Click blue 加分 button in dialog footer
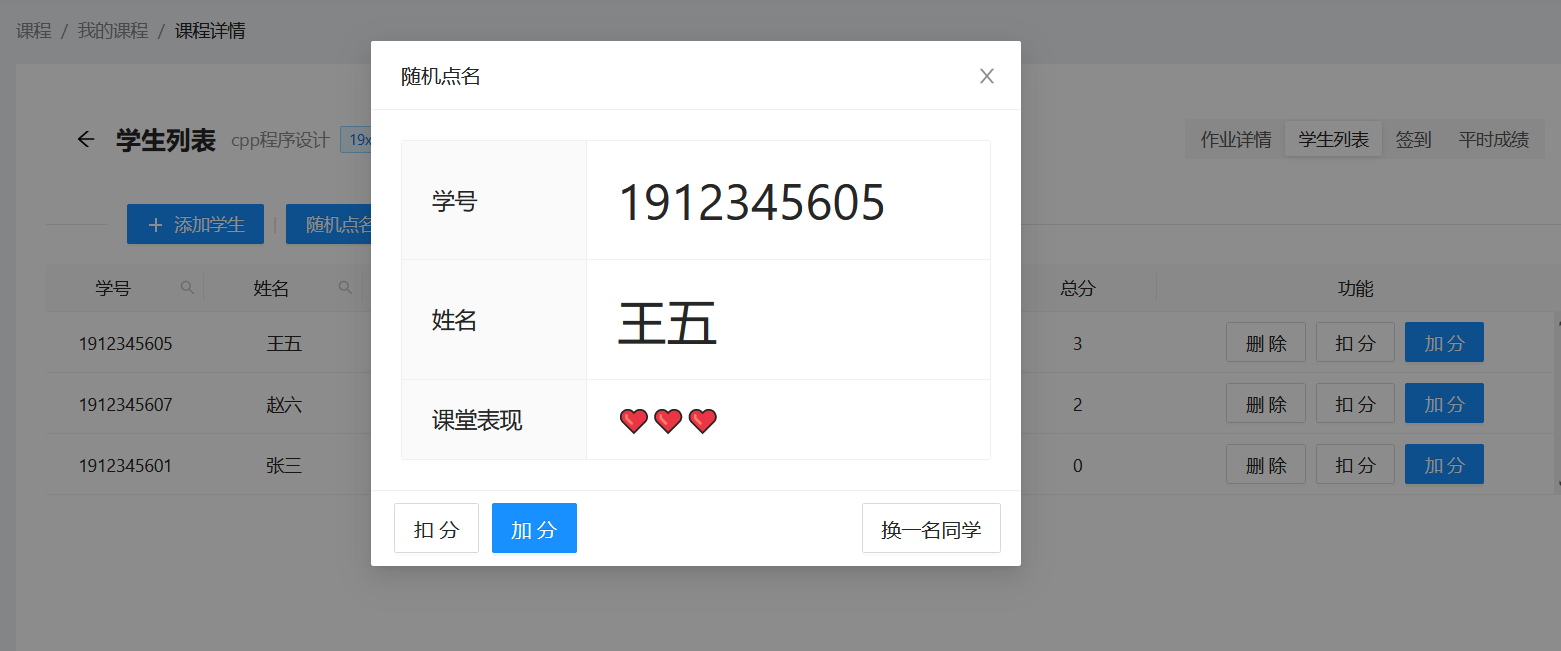This screenshot has width=1561, height=651. tap(534, 528)
